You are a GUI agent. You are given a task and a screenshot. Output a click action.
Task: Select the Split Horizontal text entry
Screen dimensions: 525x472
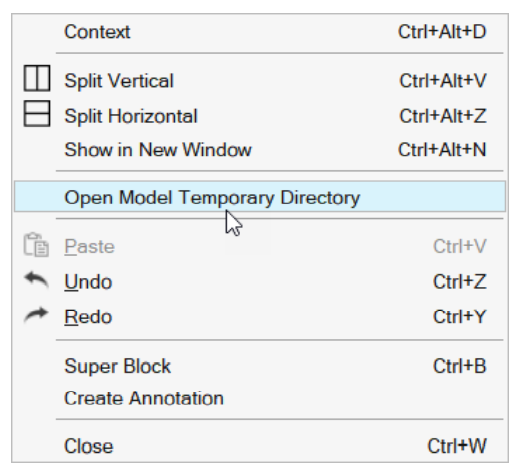(x=131, y=116)
